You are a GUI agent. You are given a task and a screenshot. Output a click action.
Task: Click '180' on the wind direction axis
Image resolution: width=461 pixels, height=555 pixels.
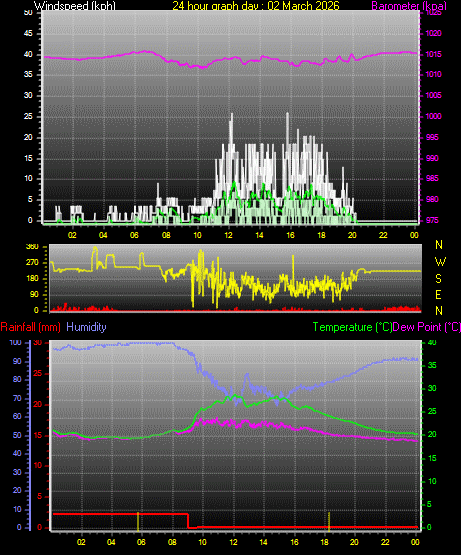pos(32,279)
